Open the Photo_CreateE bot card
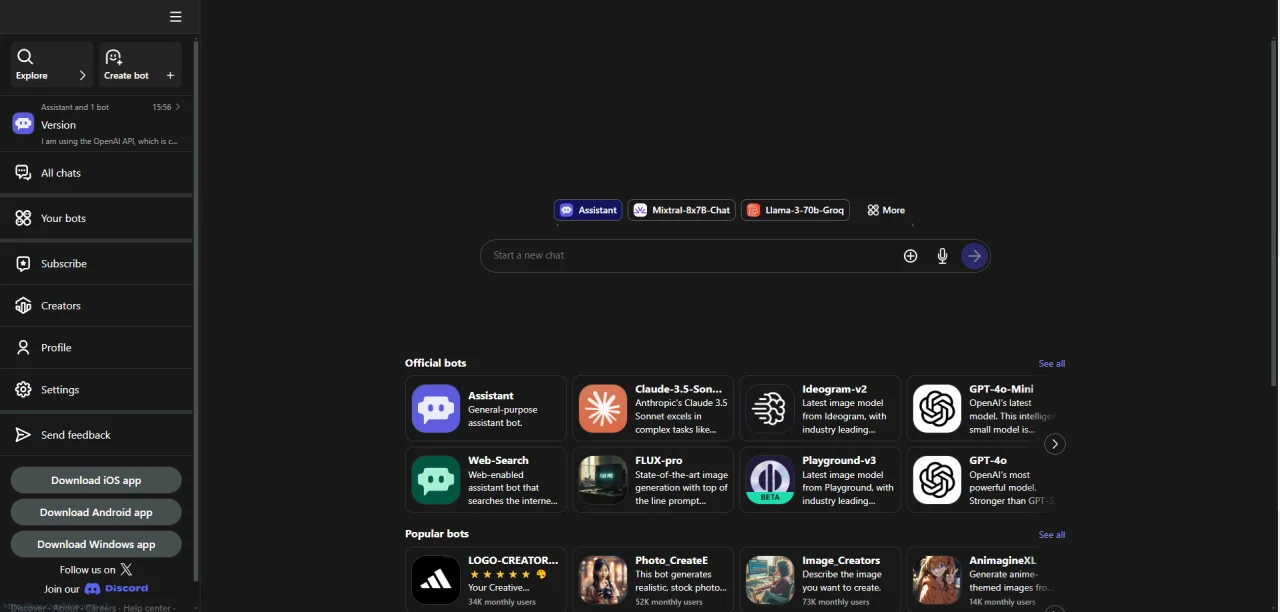 (x=653, y=579)
